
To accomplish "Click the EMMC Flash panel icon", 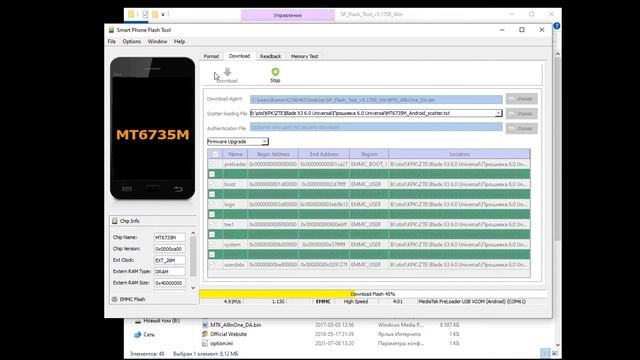I will [115, 299].
